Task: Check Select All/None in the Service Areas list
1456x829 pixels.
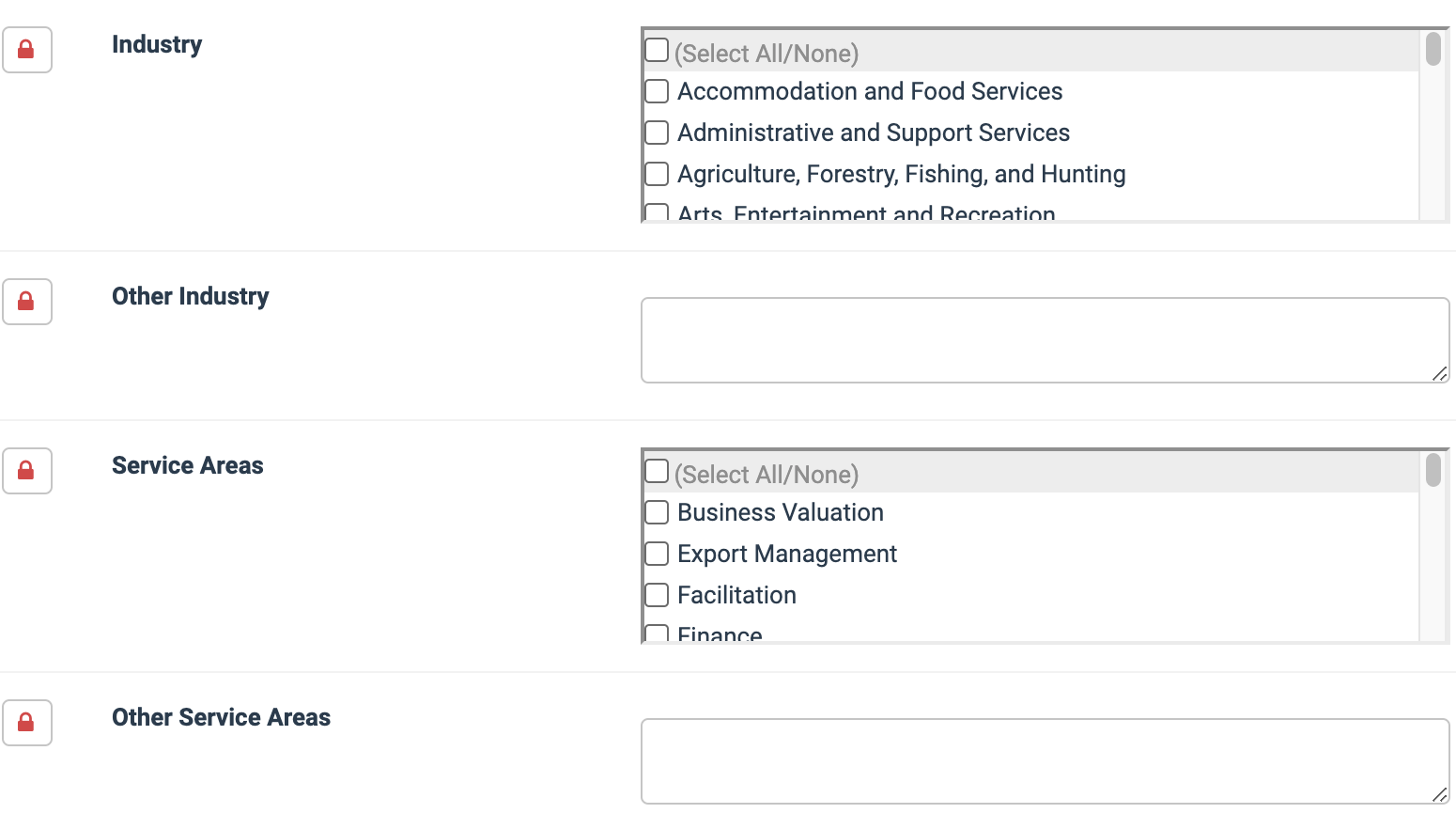Action: pyautogui.click(x=657, y=471)
